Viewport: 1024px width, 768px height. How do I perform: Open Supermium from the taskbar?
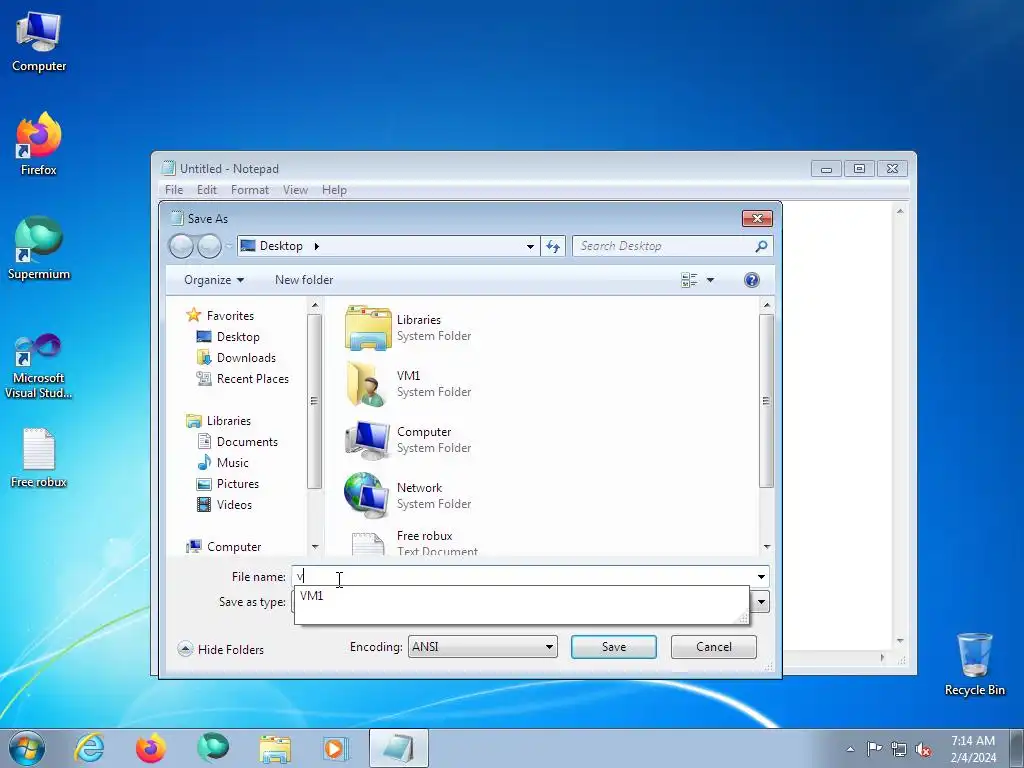point(213,748)
